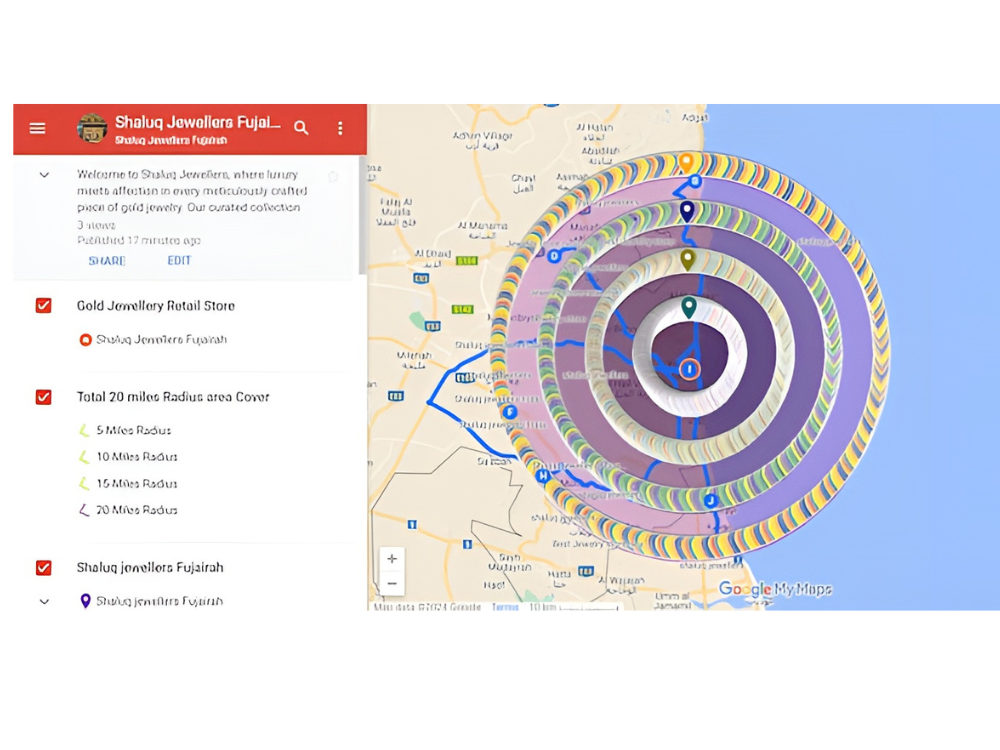Screen dimensions: 1000x750
Task: Click the central store marker in circles
Action: [x=689, y=369]
